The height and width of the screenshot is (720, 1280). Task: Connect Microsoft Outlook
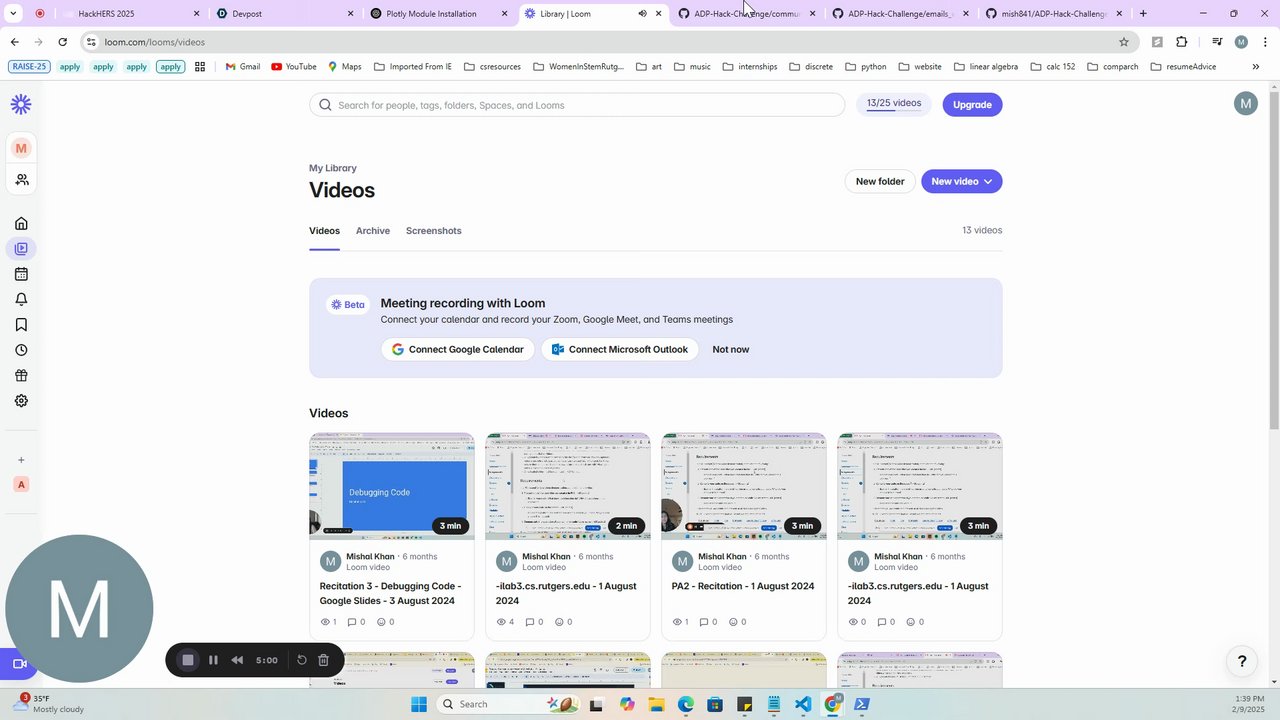(x=620, y=349)
